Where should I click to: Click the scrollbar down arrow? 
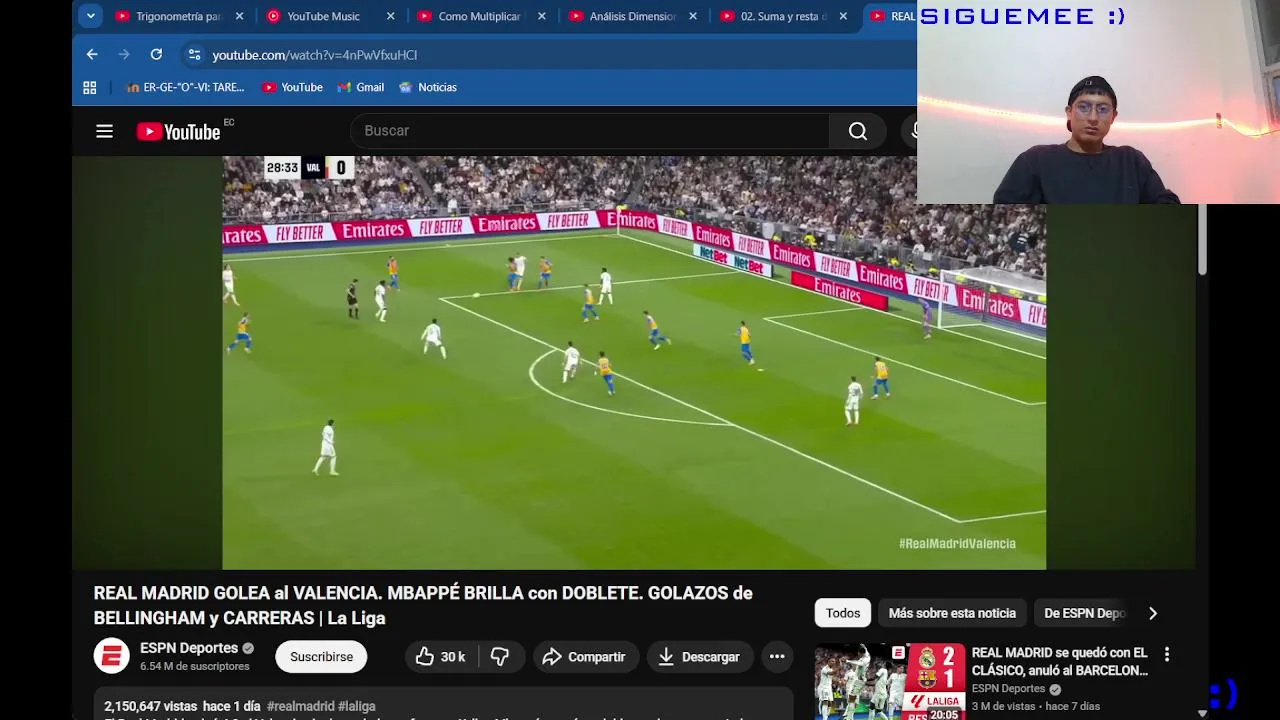click(x=1202, y=713)
